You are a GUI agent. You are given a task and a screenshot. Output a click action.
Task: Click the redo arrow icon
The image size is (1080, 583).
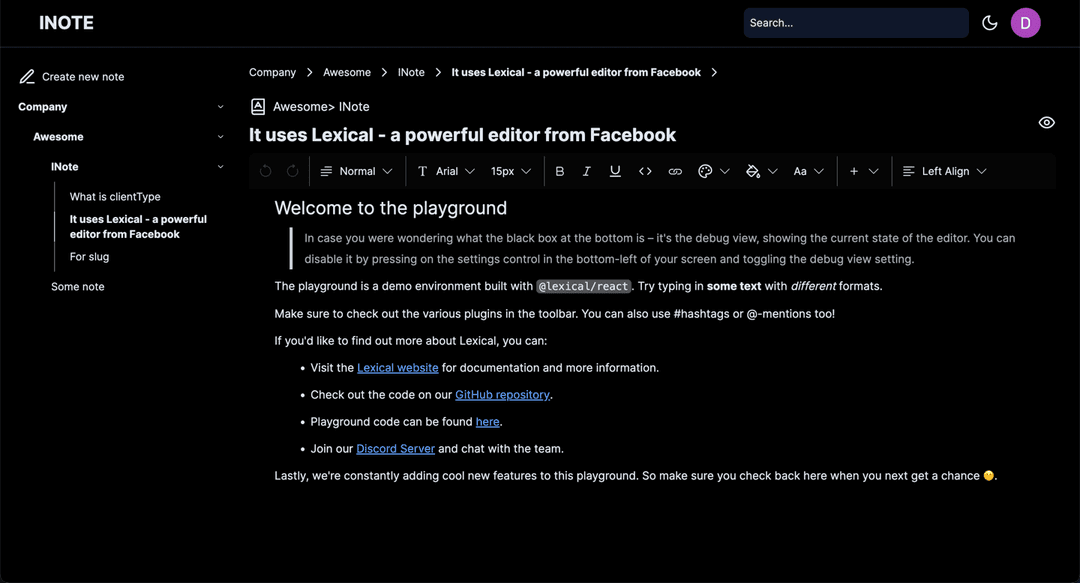292,171
